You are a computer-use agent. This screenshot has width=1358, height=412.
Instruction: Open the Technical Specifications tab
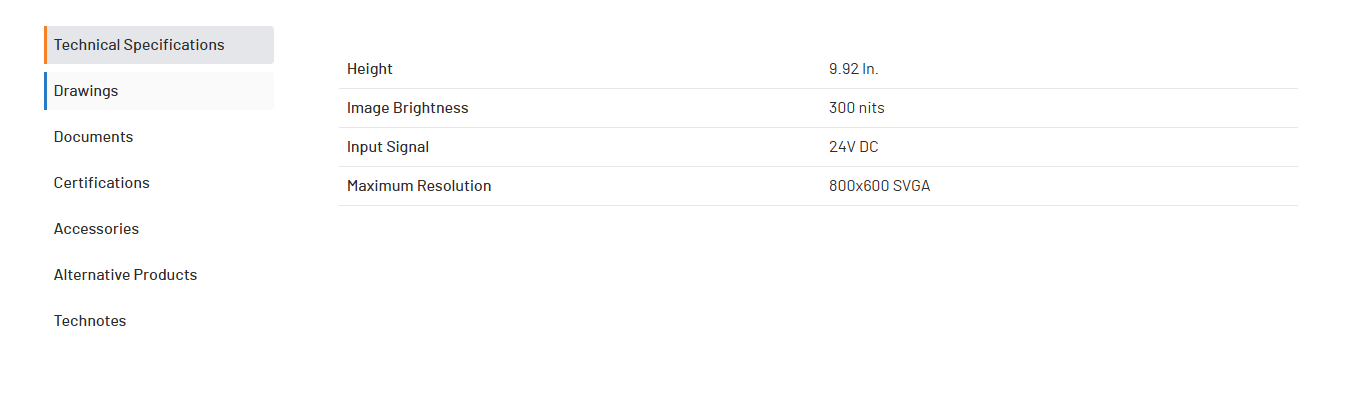[x=139, y=45]
